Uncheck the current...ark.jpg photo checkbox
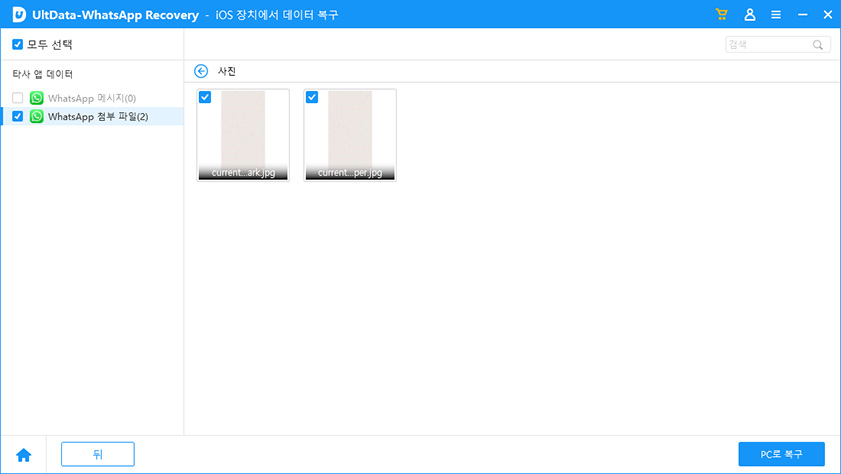The width and height of the screenshot is (841, 474). 205,97
